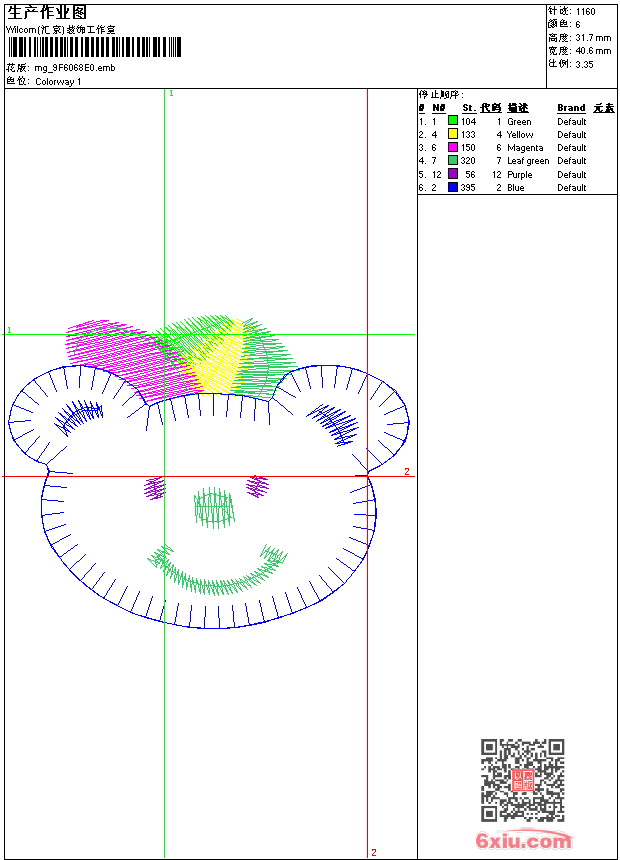Select the Green description cell

(x=519, y=122)
